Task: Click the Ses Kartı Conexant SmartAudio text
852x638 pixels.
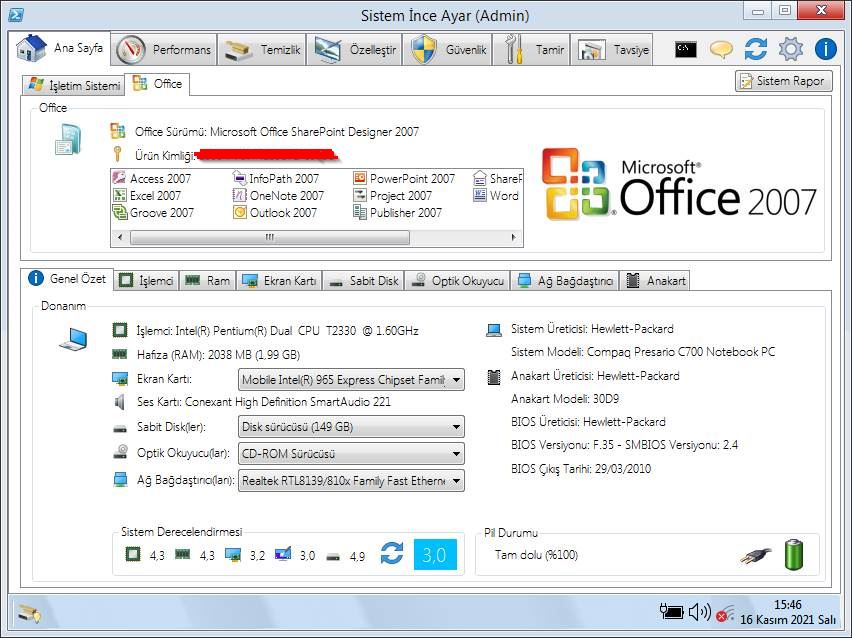Action: click(x=264, y=402)
